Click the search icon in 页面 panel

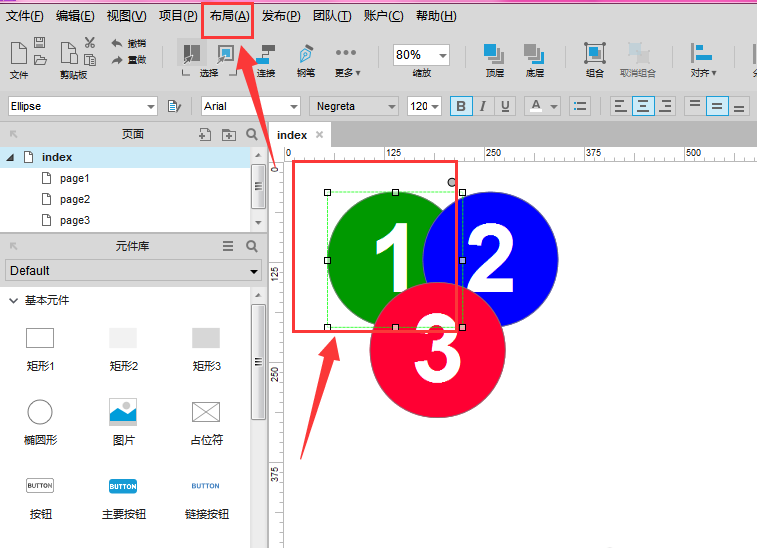[x=252, y=134]
